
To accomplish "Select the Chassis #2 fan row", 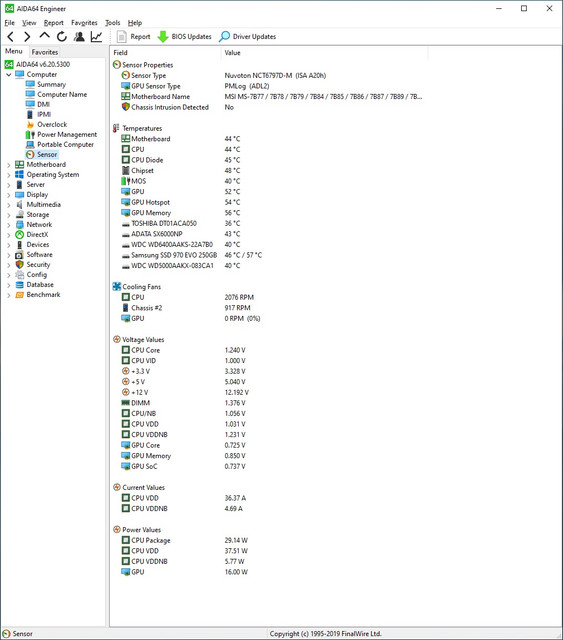I will pyautogui.click(x=186, y=308).
